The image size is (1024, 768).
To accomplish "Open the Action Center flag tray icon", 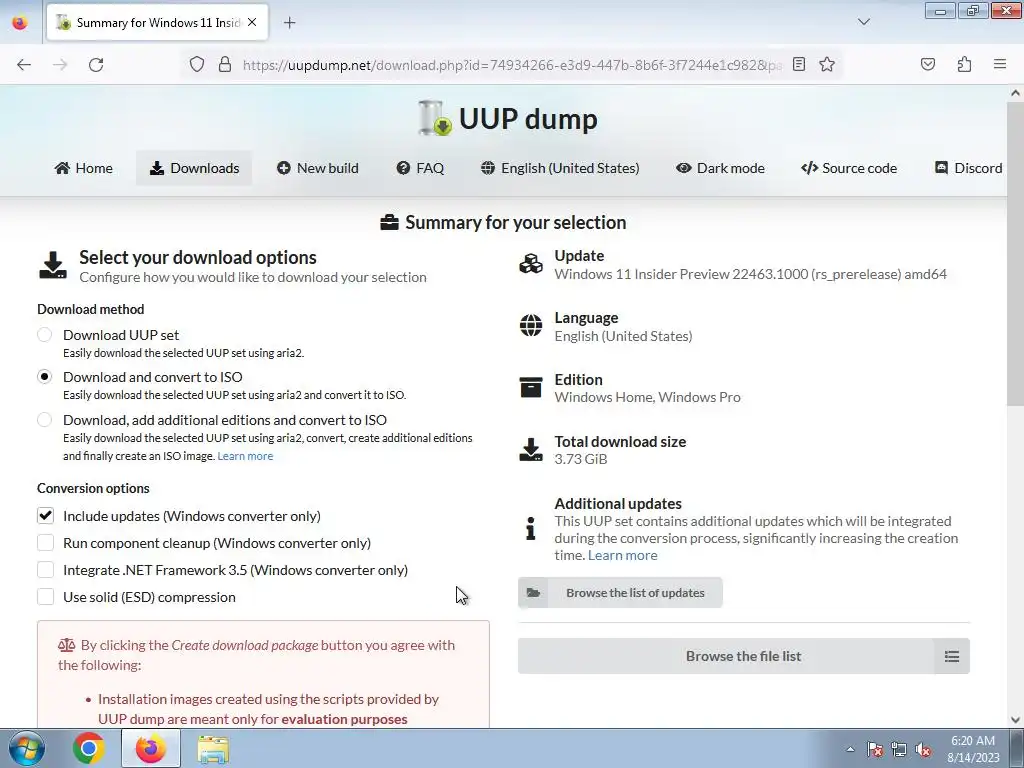I will 875,749.
